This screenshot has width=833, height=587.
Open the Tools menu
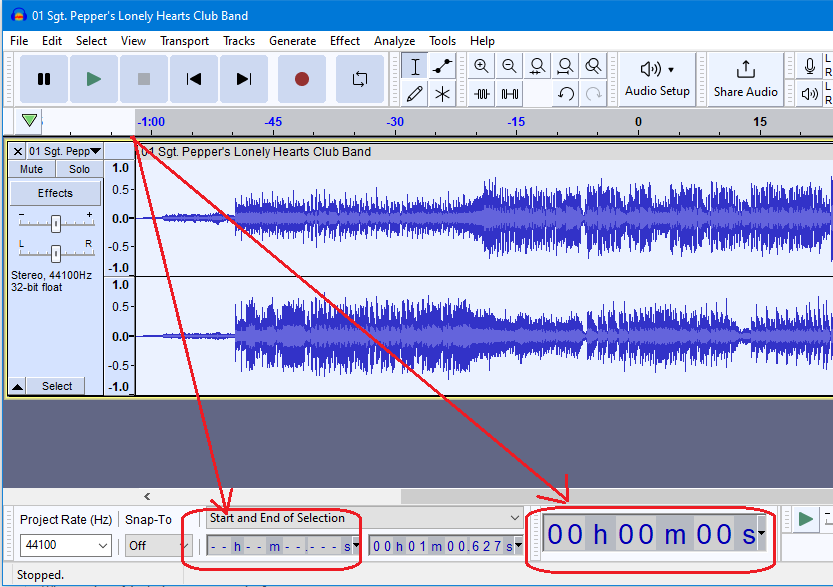coord(443,41)
